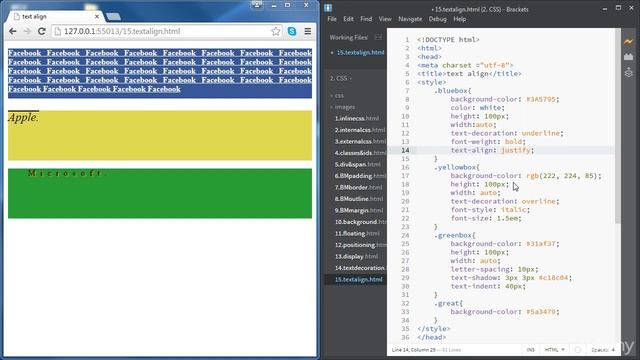This screenshot has height=360, width=640.
Task: Click the Working Files header label
Action: coord(349,37)
